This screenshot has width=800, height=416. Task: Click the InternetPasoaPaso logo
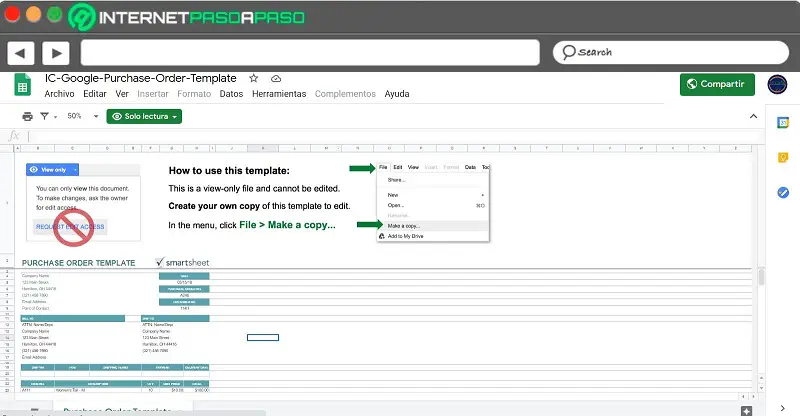tap(186, 17)
